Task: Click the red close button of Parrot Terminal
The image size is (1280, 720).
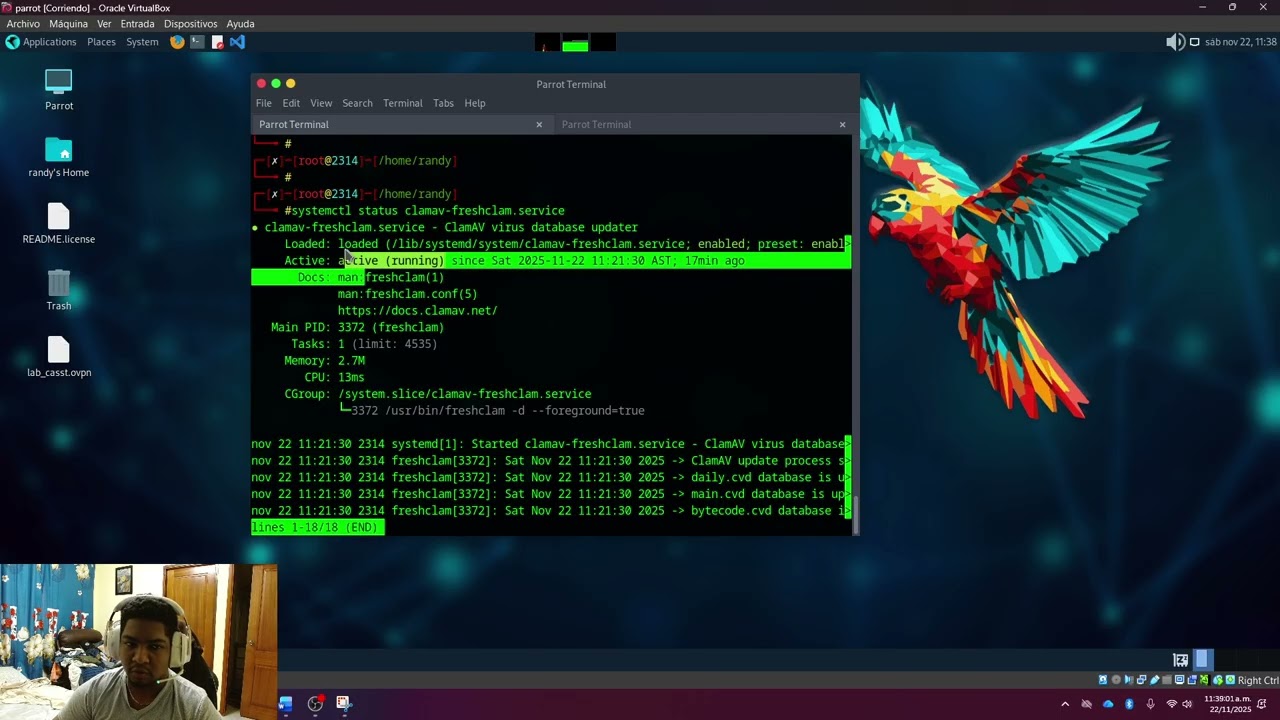Action: pyautogui.click(x=262, y=83)
